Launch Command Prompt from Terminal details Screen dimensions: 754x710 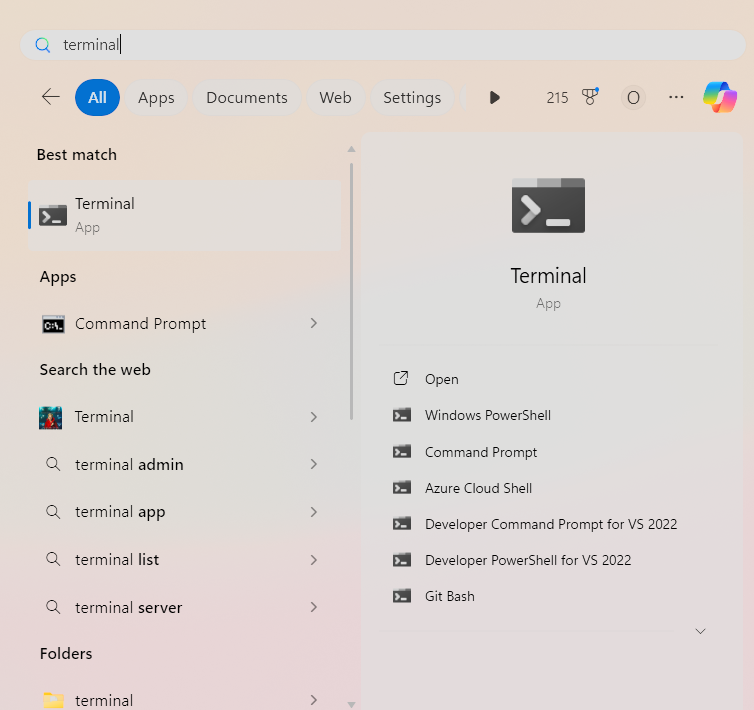coord(548,452)
